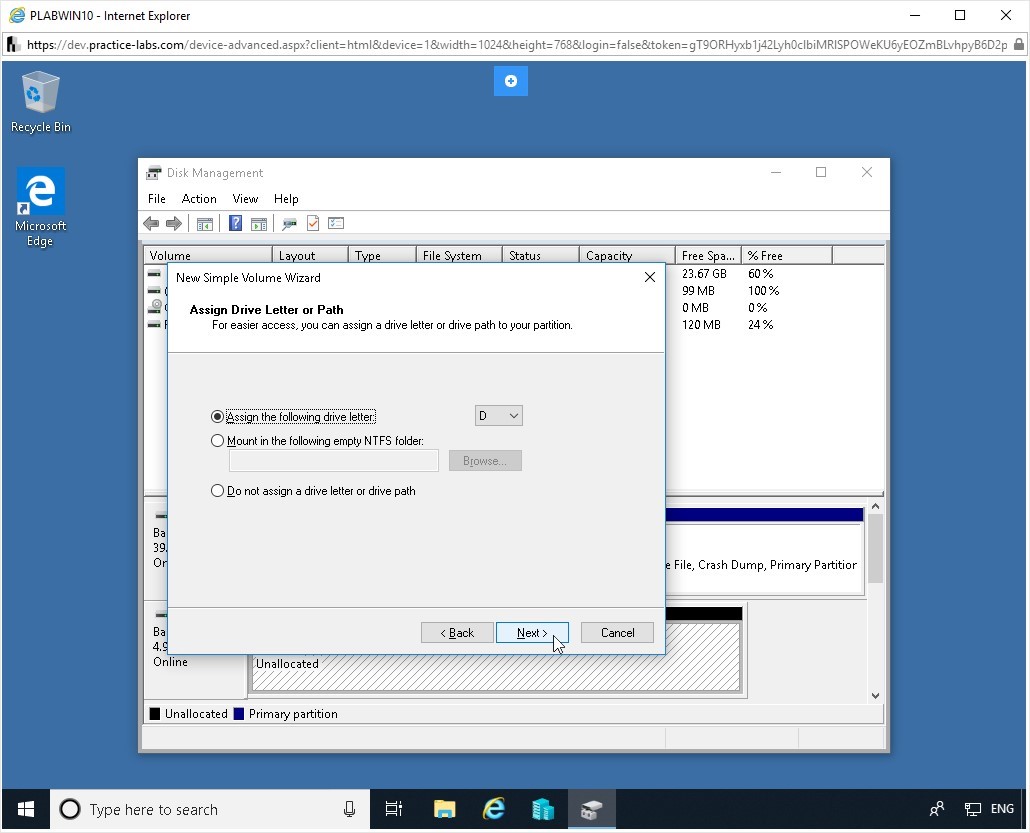Select 'Assign the following drive letter' option
Screen dimensions: 1030x833
click(x=293, y=416)
